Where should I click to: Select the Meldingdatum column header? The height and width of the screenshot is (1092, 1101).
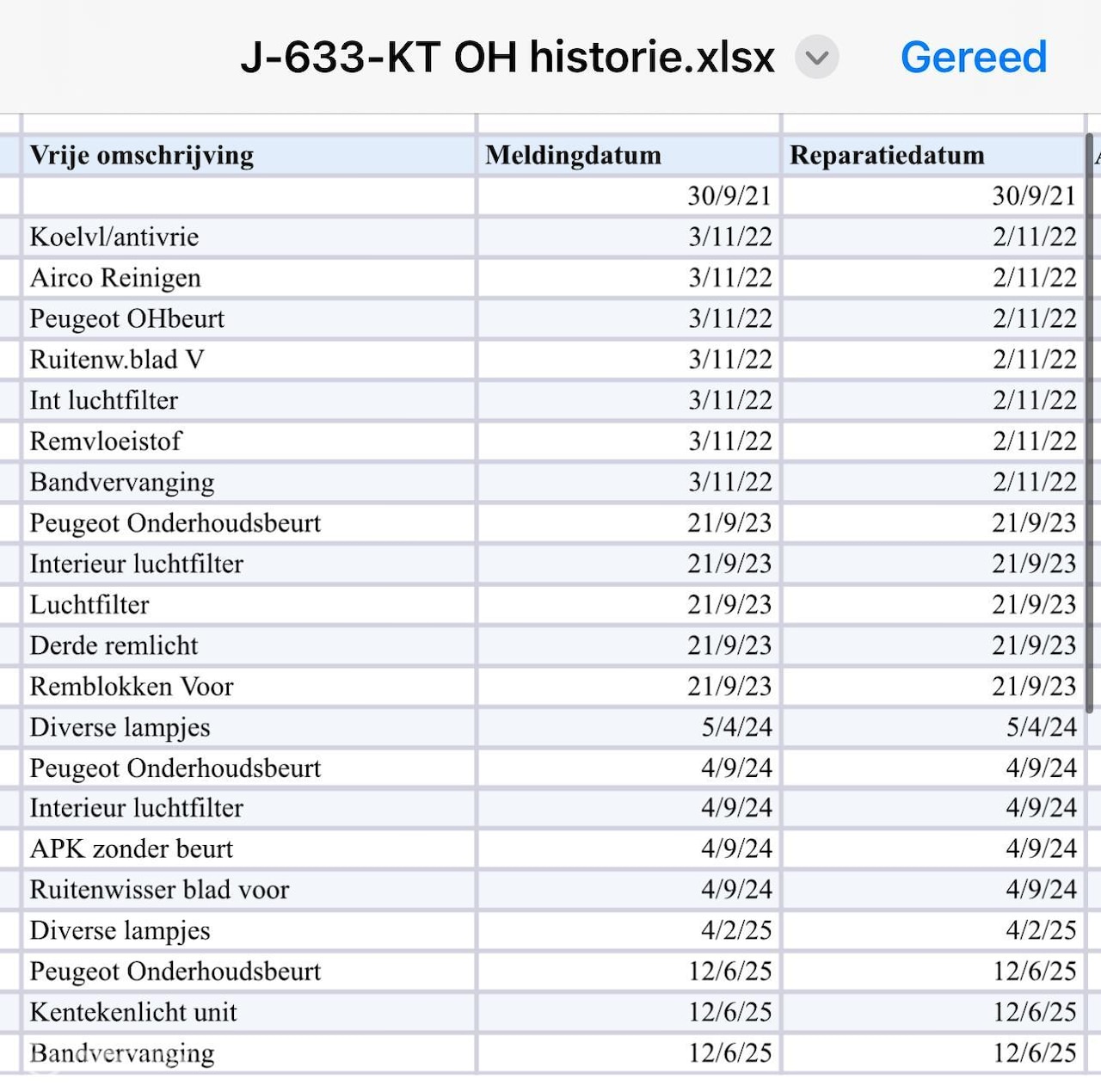pos(628,156)
